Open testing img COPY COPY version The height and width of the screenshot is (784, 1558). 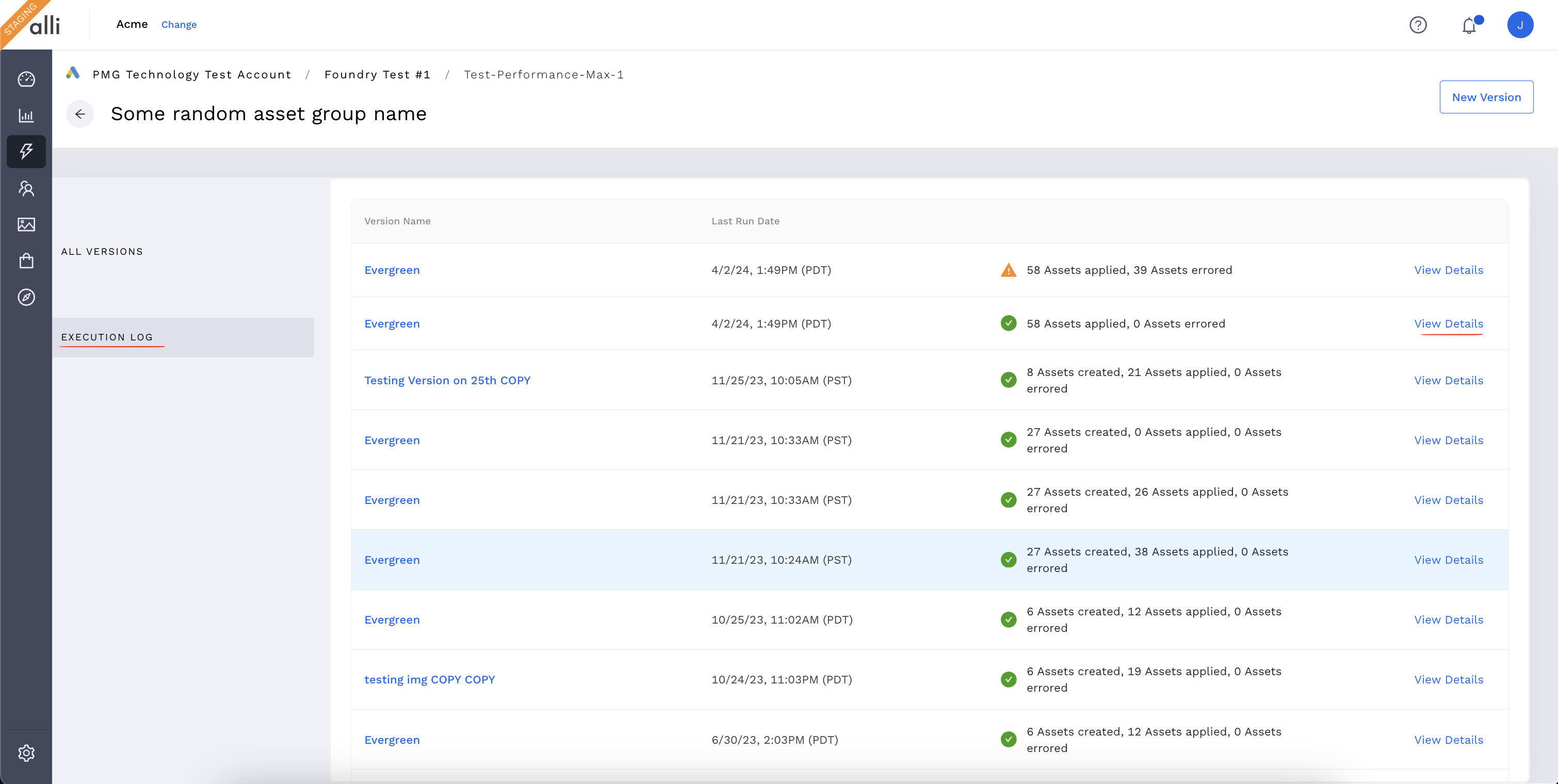click(x=429, y=679)
